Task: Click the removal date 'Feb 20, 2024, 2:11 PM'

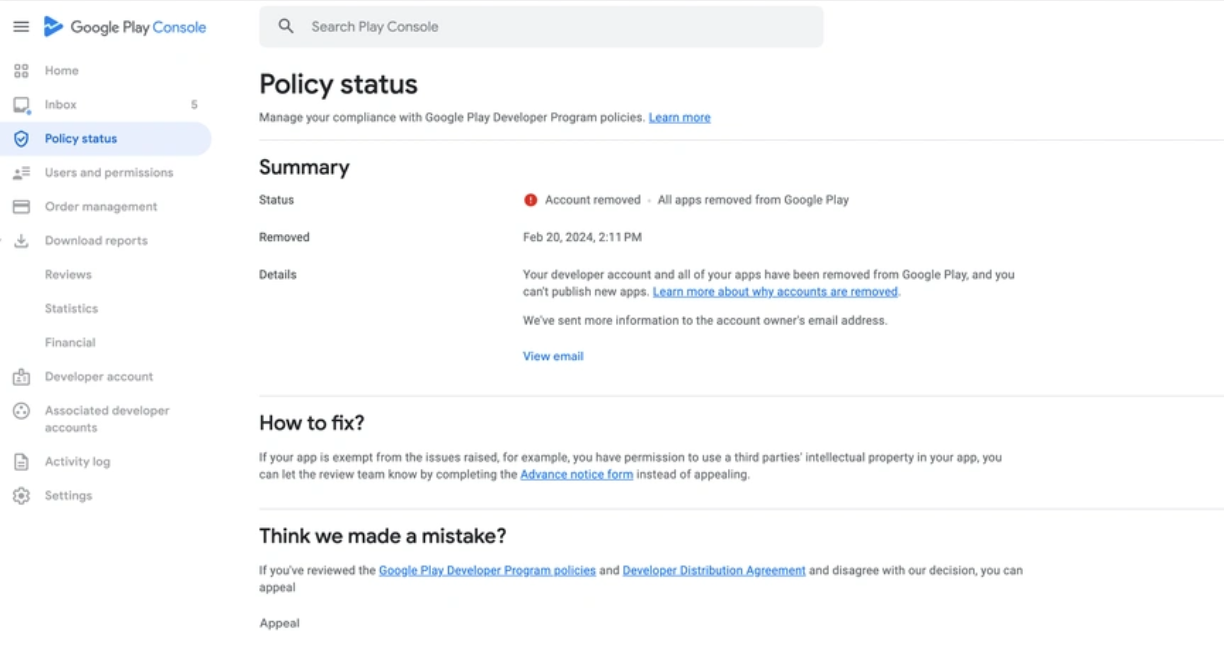Action: tap(582, 238)
